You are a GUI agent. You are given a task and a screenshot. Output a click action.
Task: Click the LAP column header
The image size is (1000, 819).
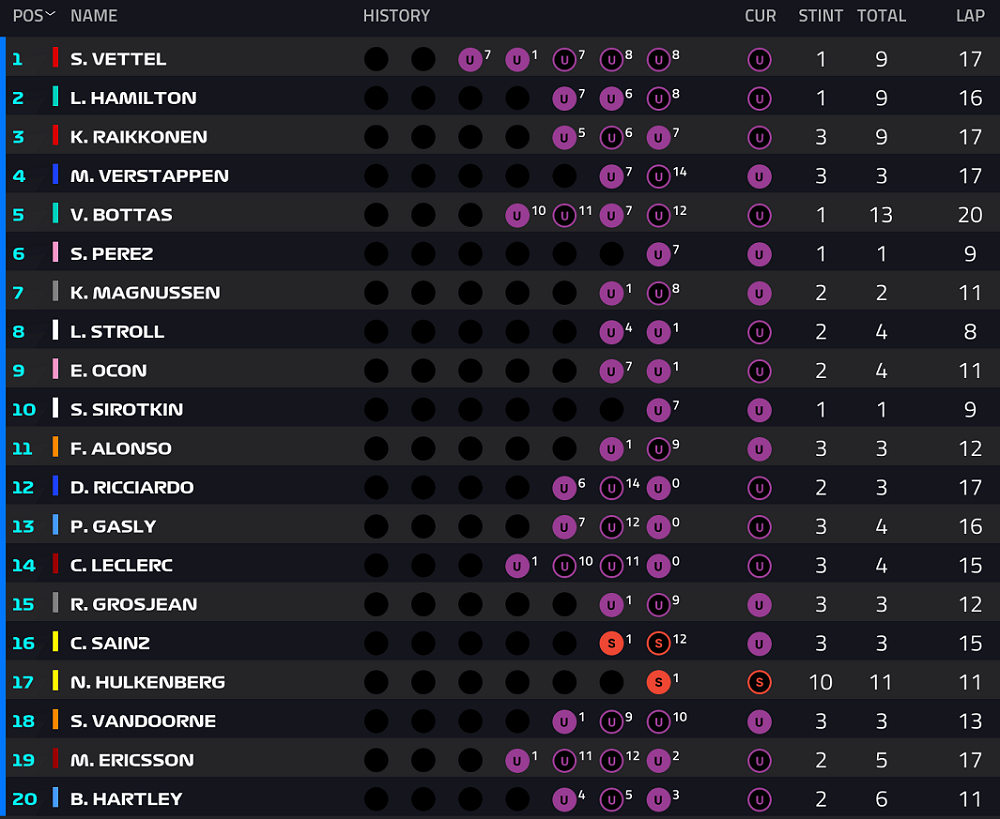click(970, 15)
